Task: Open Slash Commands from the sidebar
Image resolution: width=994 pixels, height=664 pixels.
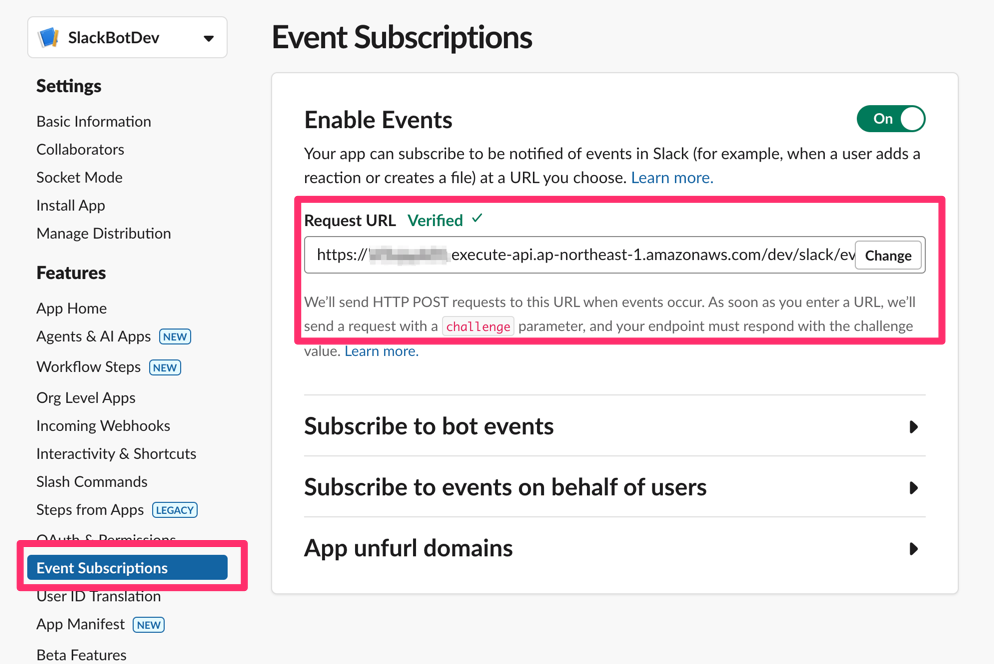Action: (91, 481)
